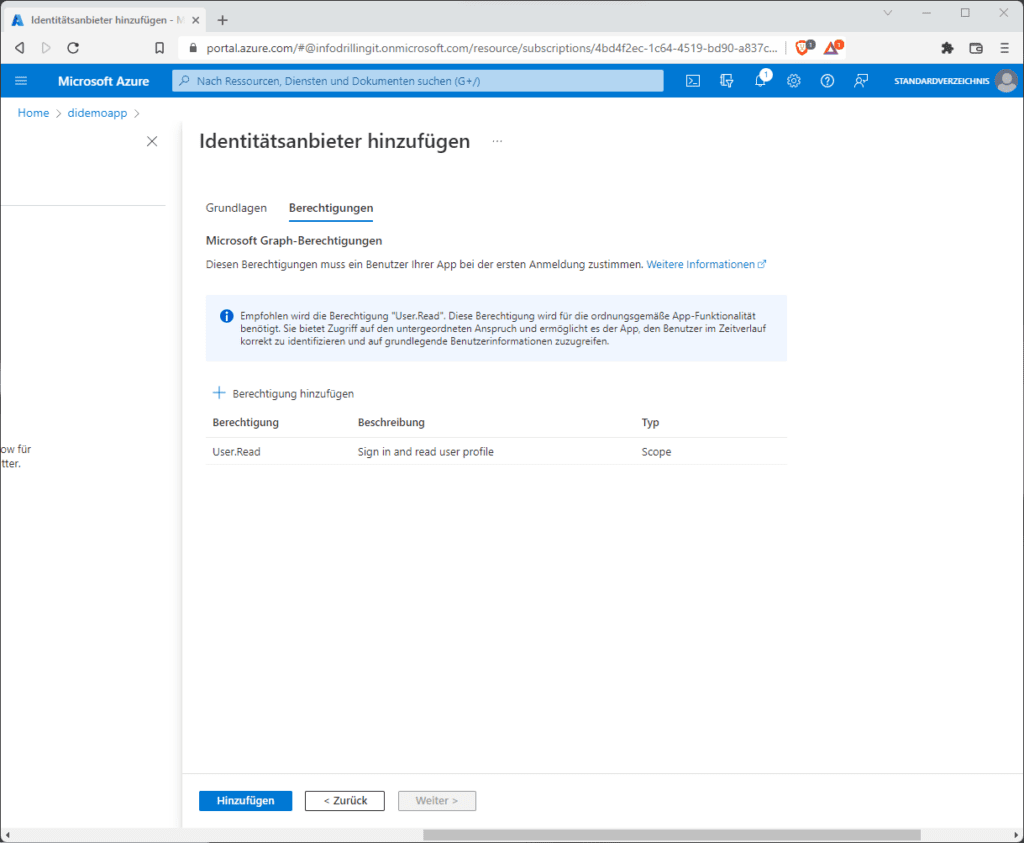
Task: Open the feedback icon
Action: [861, 81]
